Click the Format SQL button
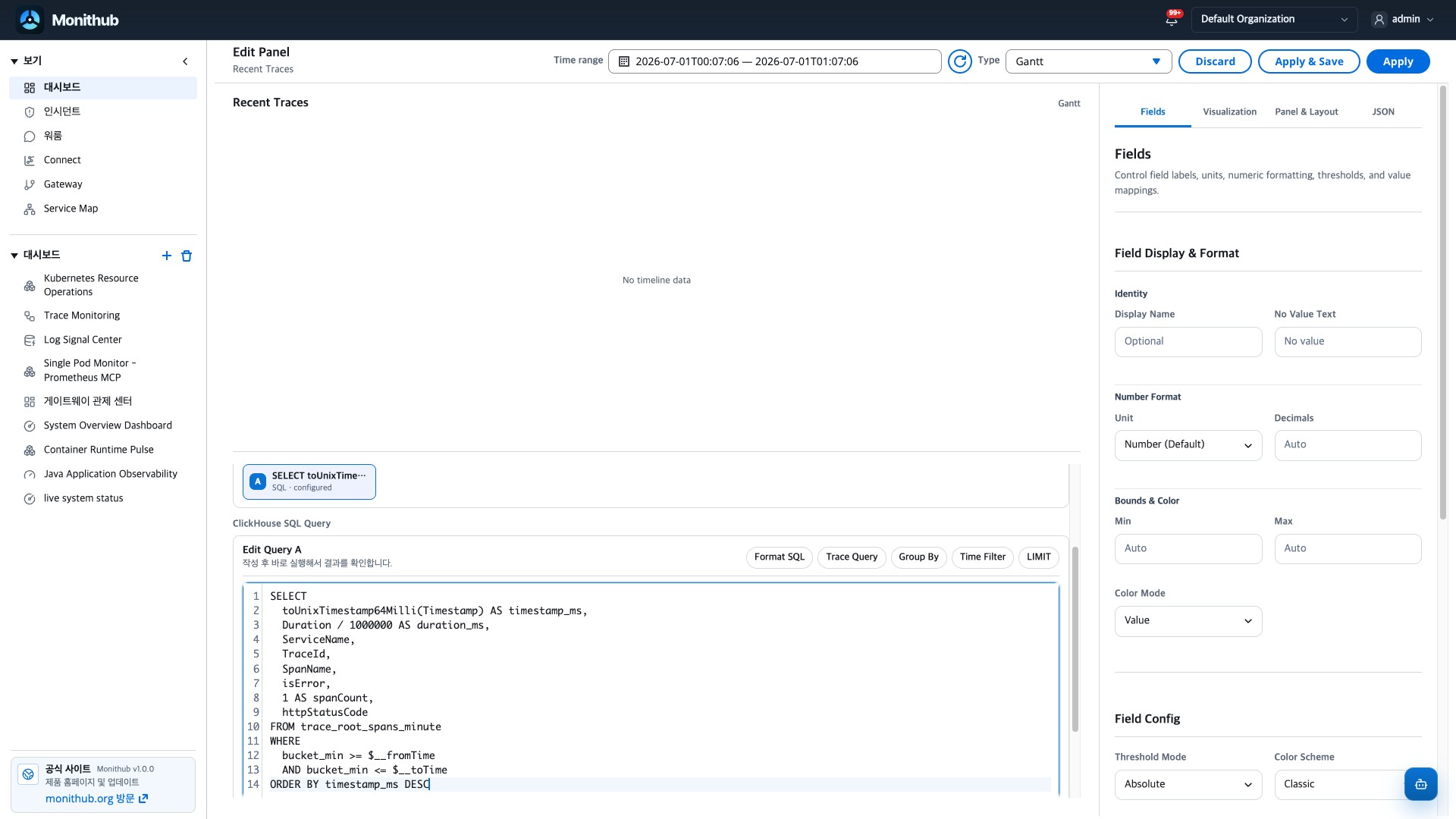This screenshot has height=819, width=1456. pos(779,557)
